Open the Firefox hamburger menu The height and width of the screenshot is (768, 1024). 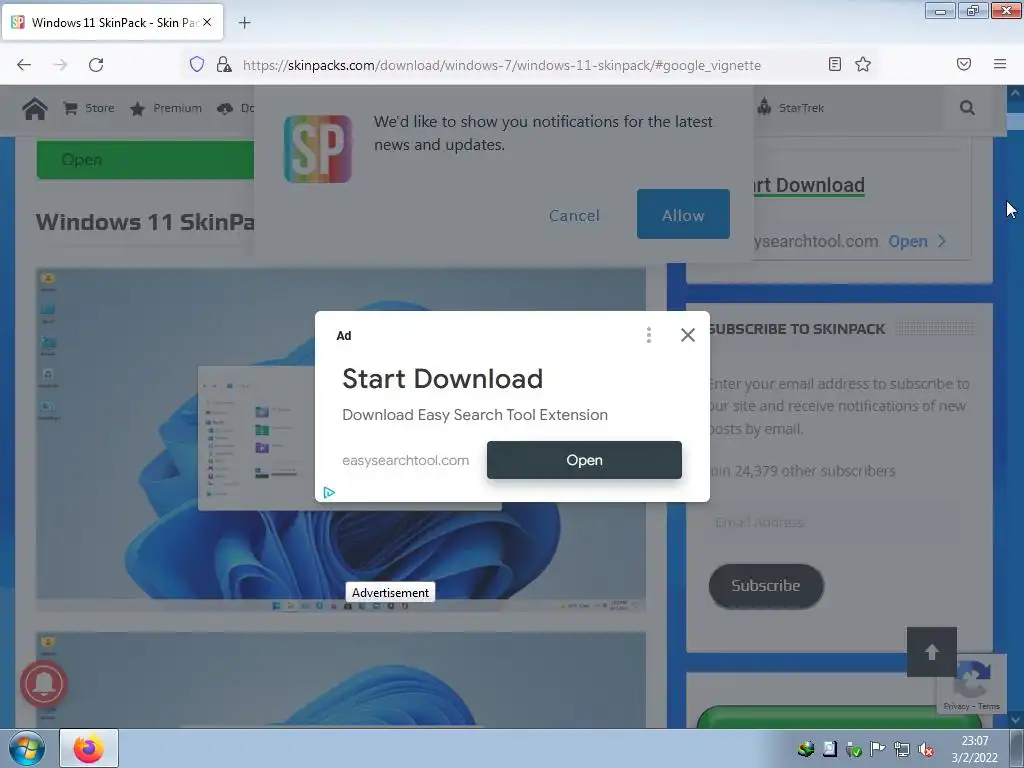tap(1000, 64)
